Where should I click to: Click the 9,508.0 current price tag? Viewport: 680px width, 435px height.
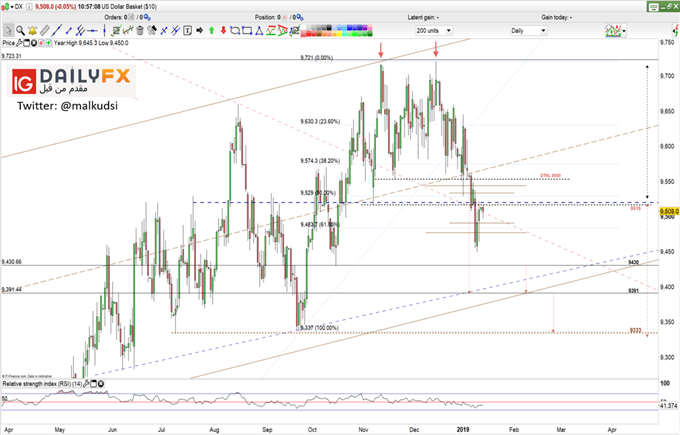point(669,211)
